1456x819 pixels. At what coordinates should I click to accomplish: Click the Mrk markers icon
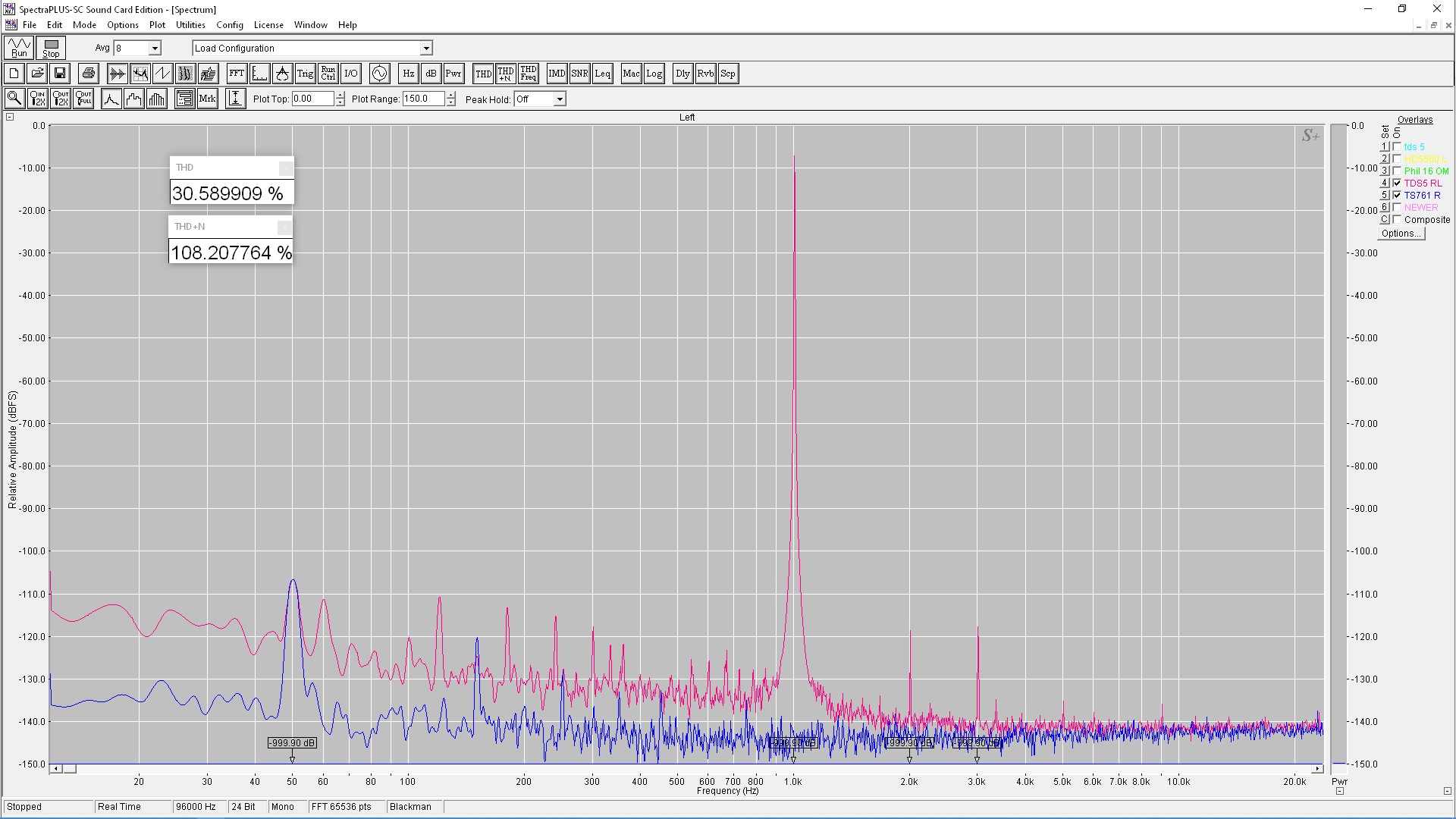207,99
